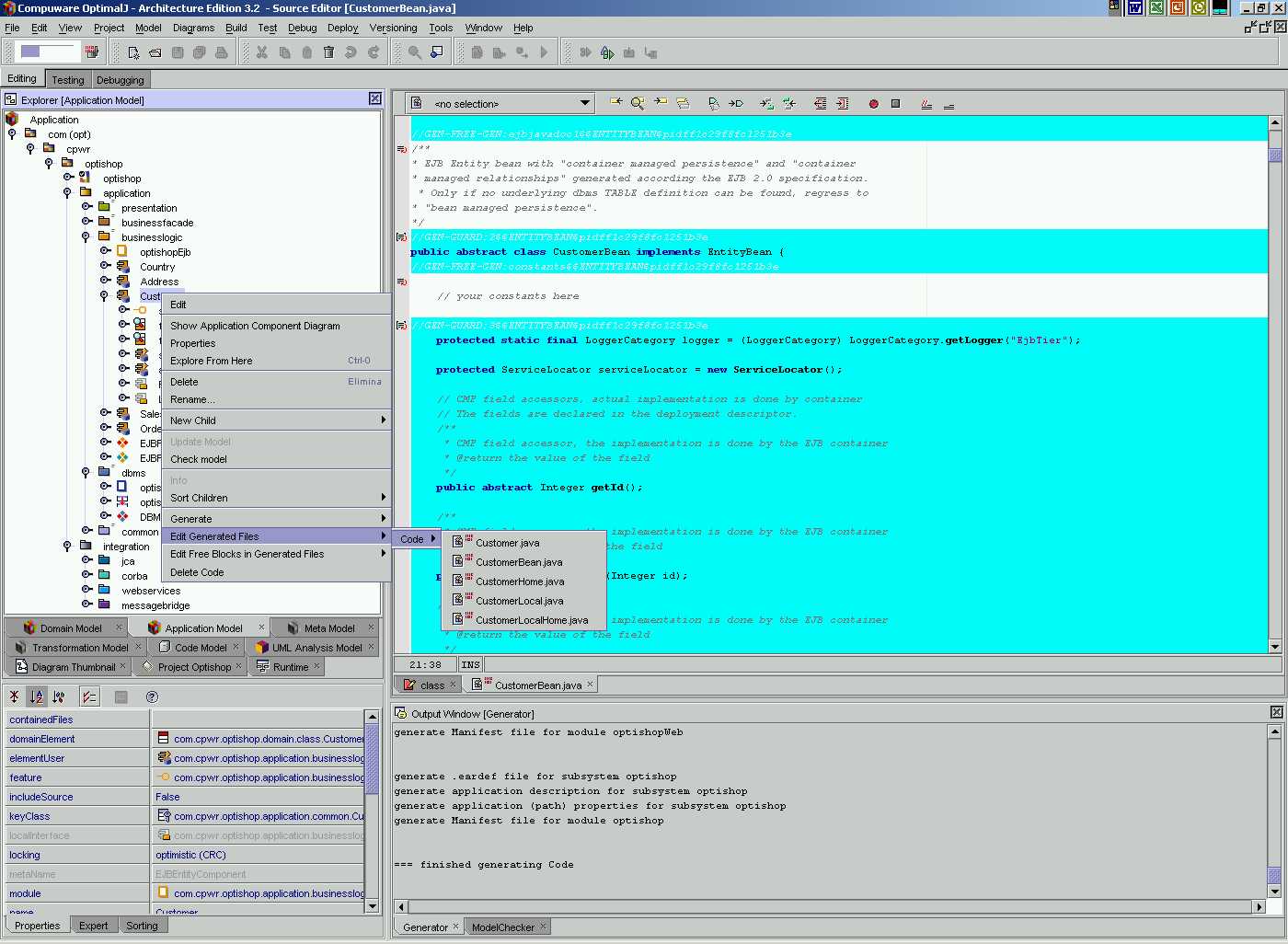
Task: Click the new file icon in main toolbar
Action: (x=133, y=52)
